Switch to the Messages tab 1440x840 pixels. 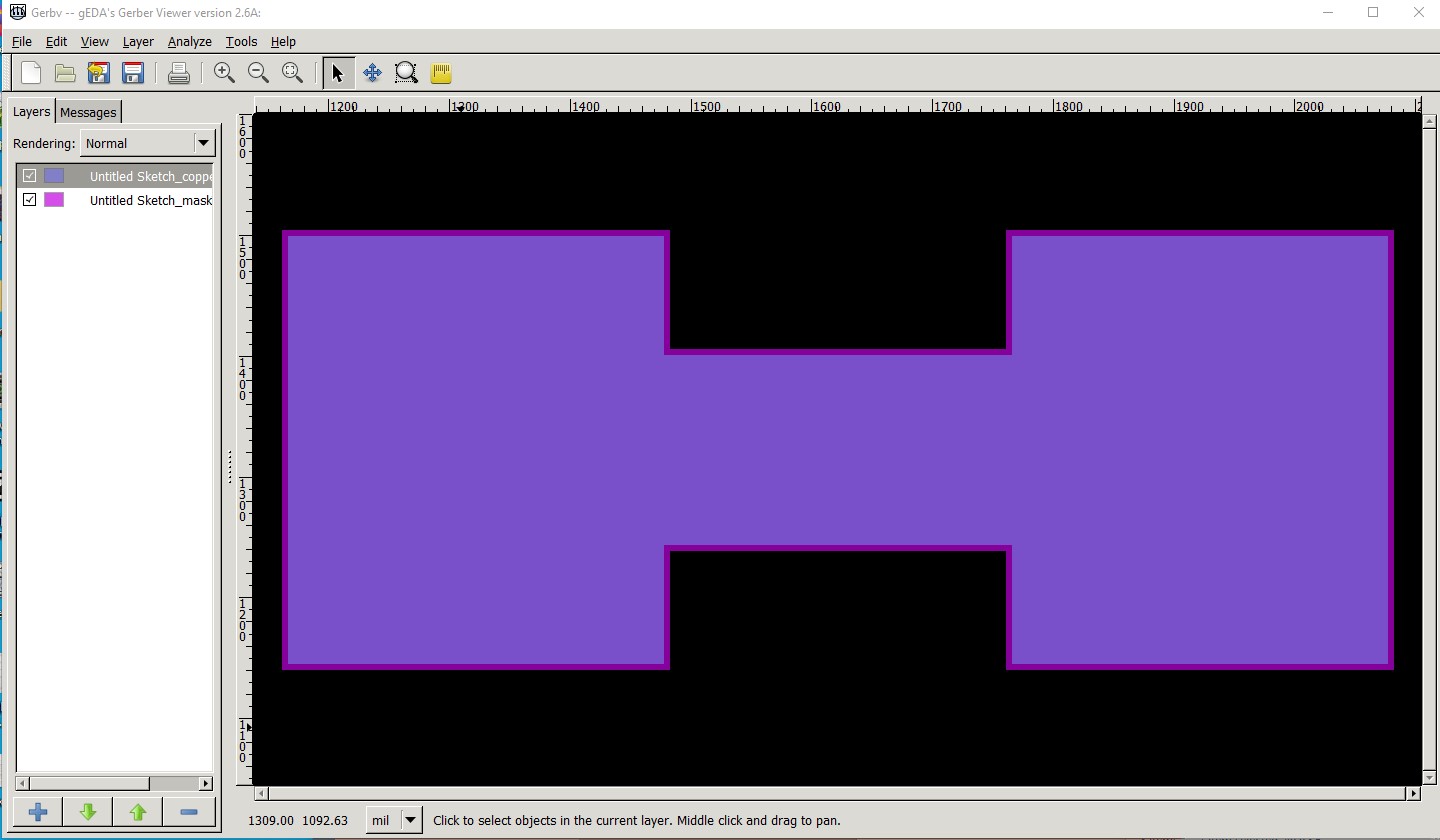[x=88, y=112]
